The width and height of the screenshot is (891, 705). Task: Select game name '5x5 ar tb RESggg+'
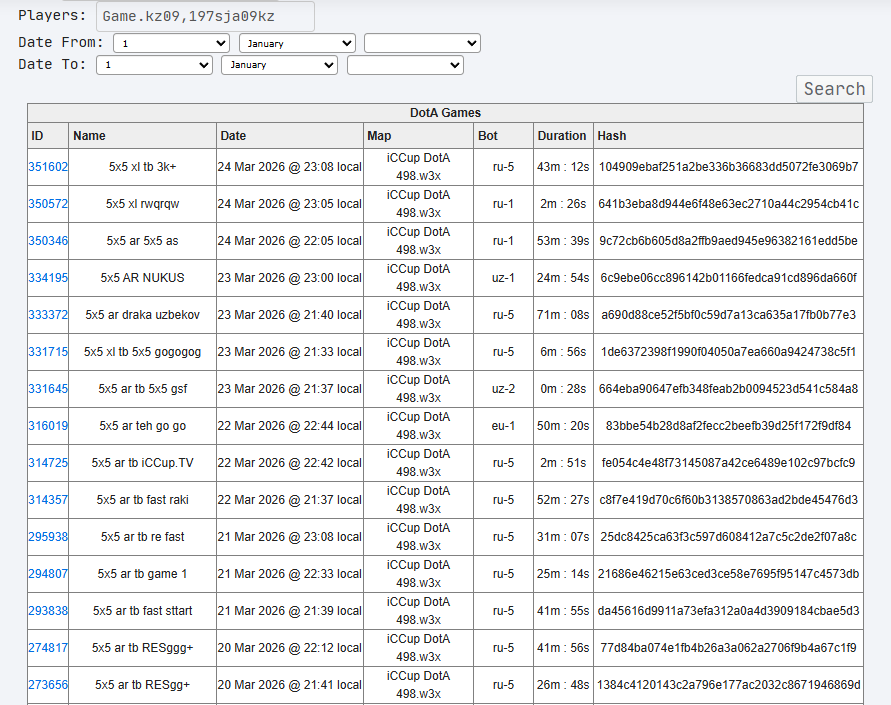[x=143, y=648]
